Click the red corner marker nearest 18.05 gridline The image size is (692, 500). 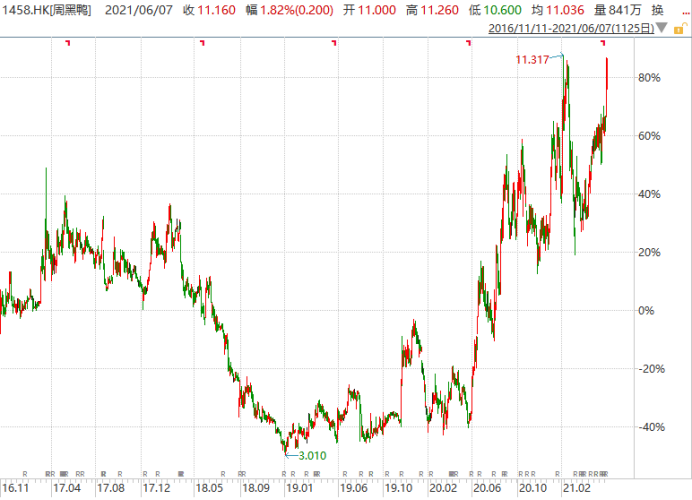pos(202,43)
